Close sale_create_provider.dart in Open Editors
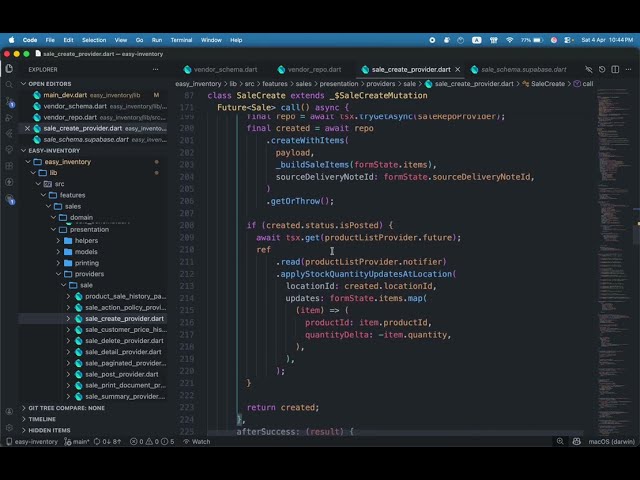Viewport: 640px width, 480px height. [x=27, y=128]
